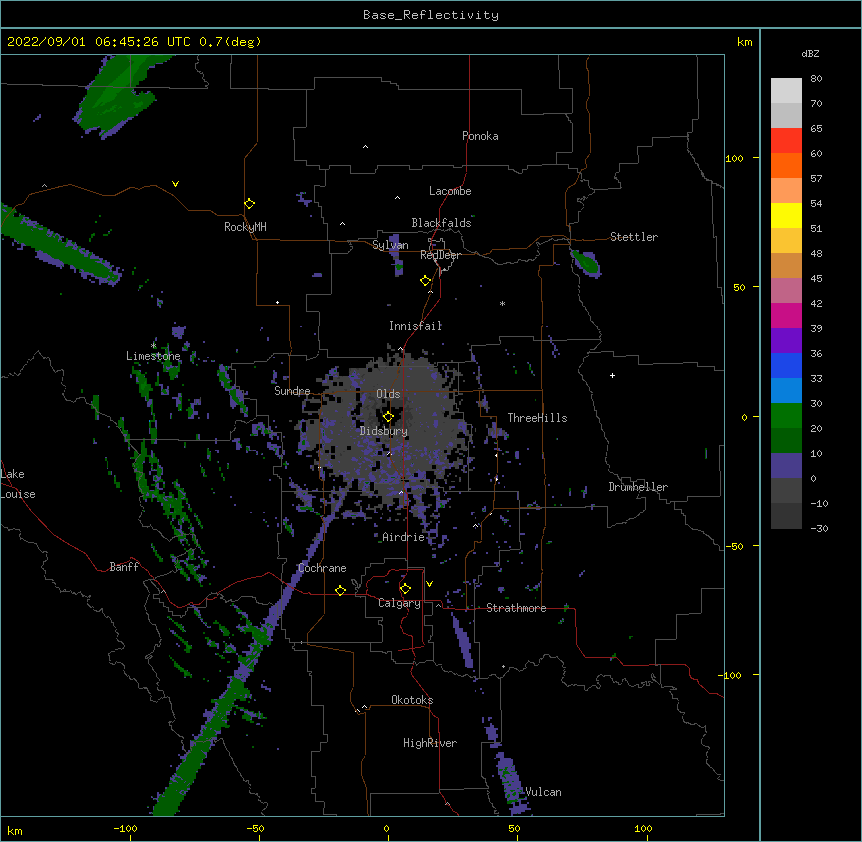
Task: Click the HighRiver label
Action: (x=430, y=743)
